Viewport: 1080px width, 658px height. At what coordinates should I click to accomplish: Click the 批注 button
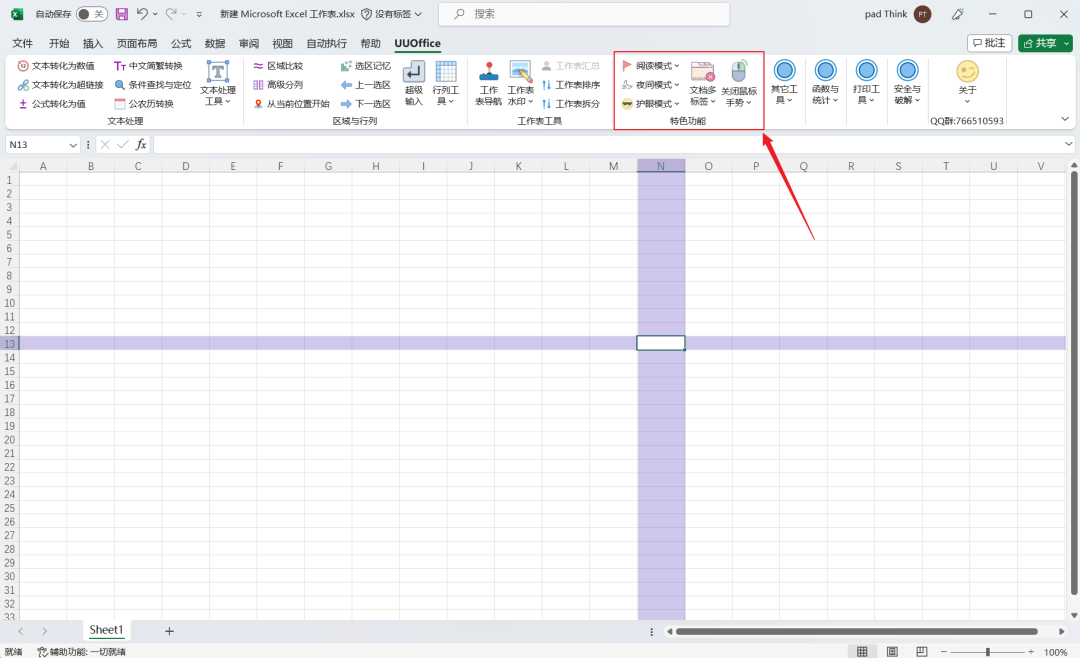988,43
